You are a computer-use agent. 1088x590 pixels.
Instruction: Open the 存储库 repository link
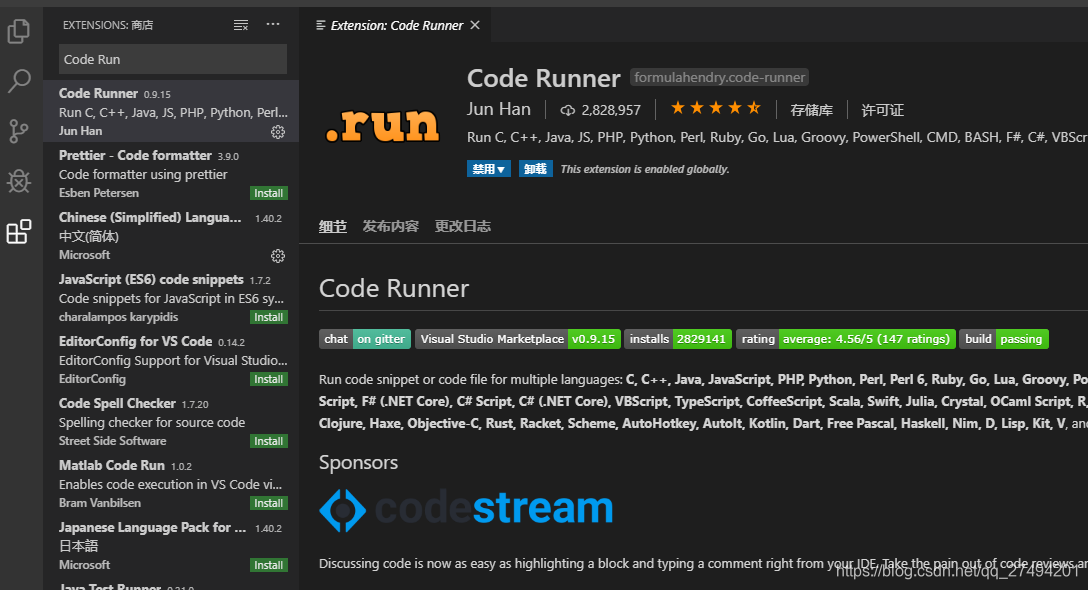[x=811, y=110]
